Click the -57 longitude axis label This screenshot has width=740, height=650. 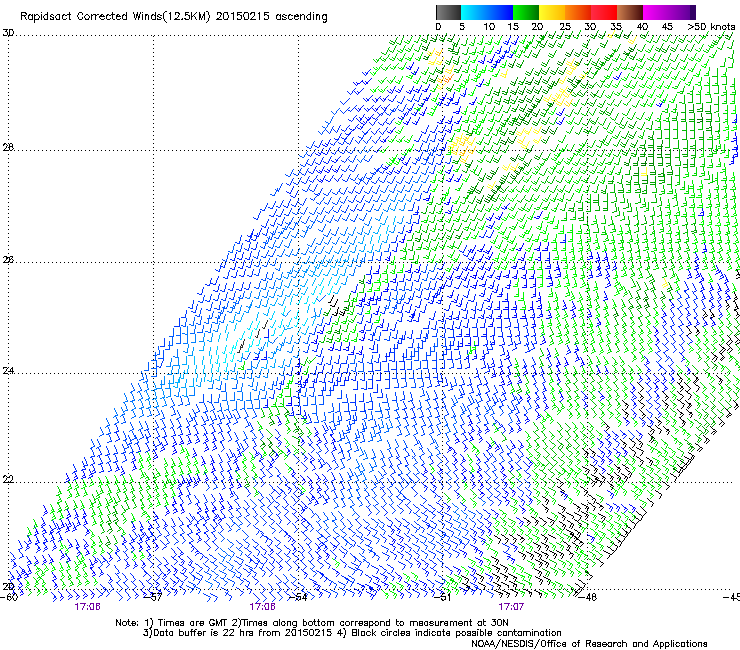tap(153, 597)
